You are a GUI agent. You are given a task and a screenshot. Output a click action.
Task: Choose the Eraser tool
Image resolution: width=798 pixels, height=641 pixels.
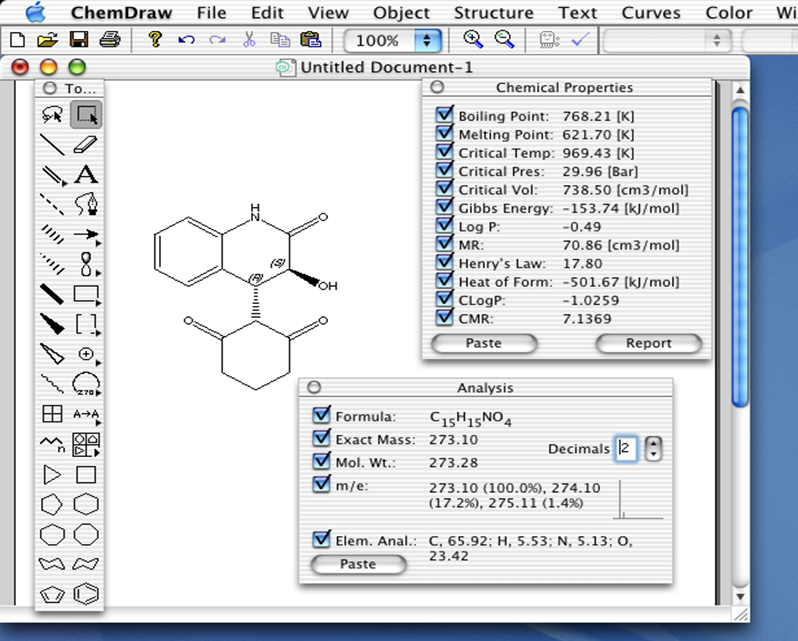[x=86, y=144]
